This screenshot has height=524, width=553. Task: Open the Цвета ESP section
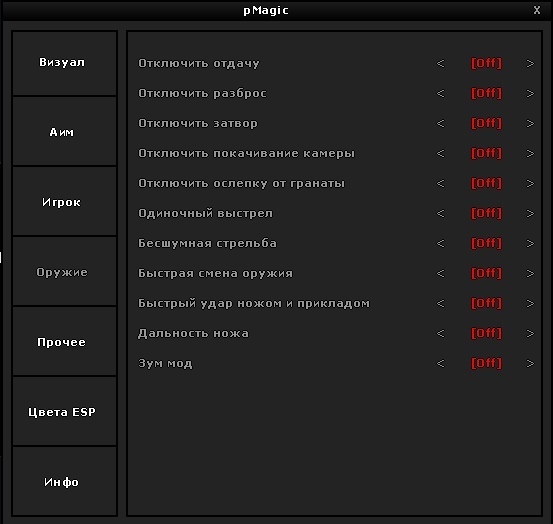[x=65, y=411]
